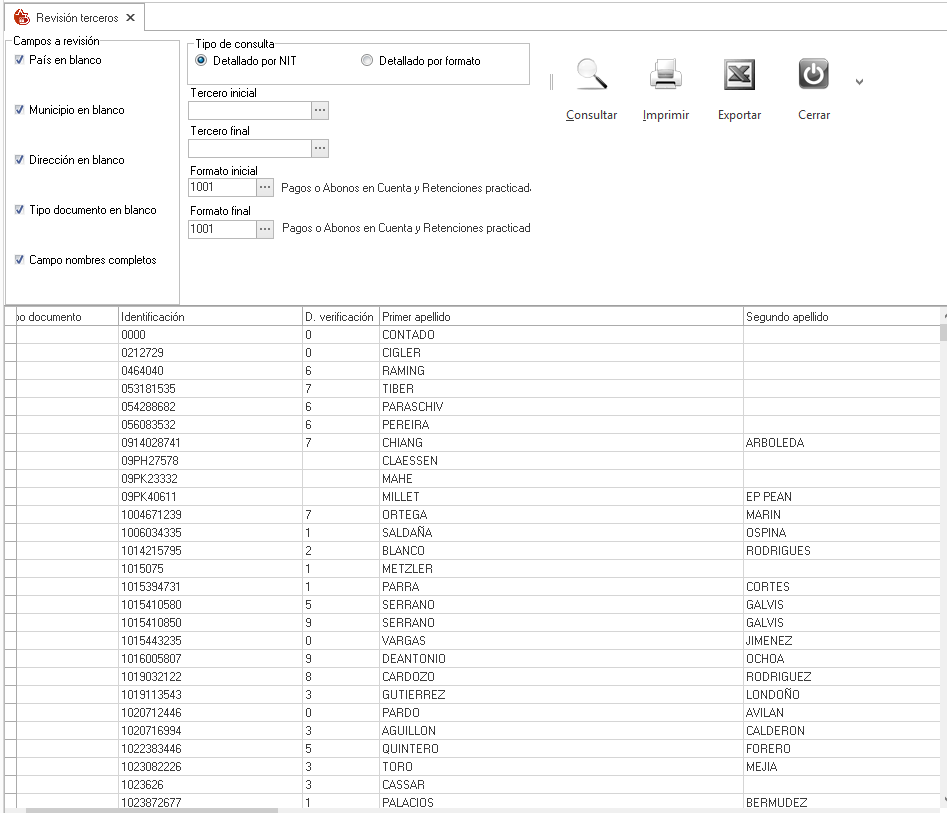Screen dimensions: 947x813
Task: Close the Revisión terceros tab
Action: [131, 18]
